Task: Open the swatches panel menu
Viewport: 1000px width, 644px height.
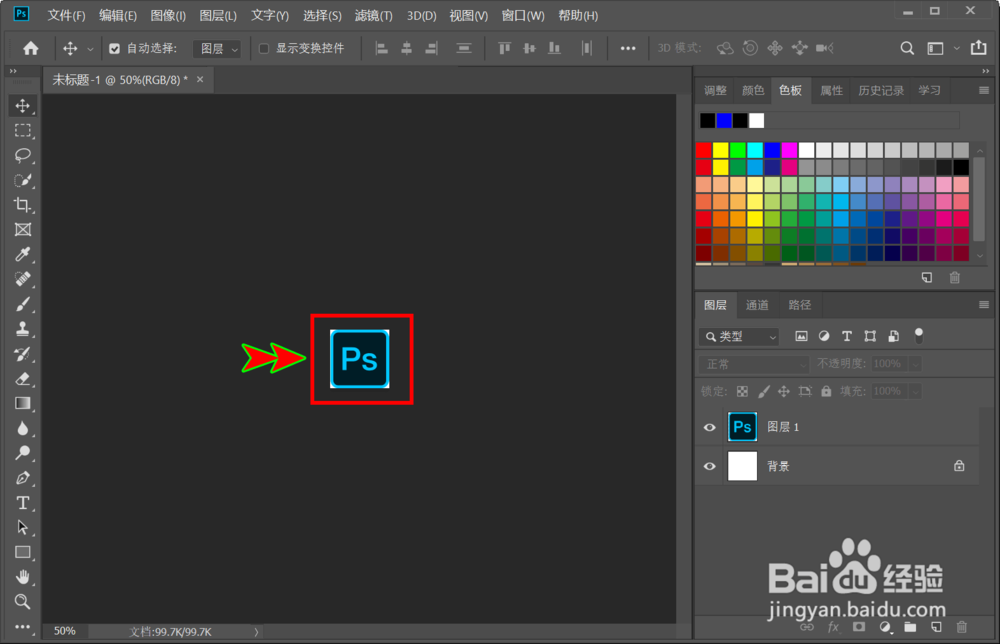Action: point(983,91)
